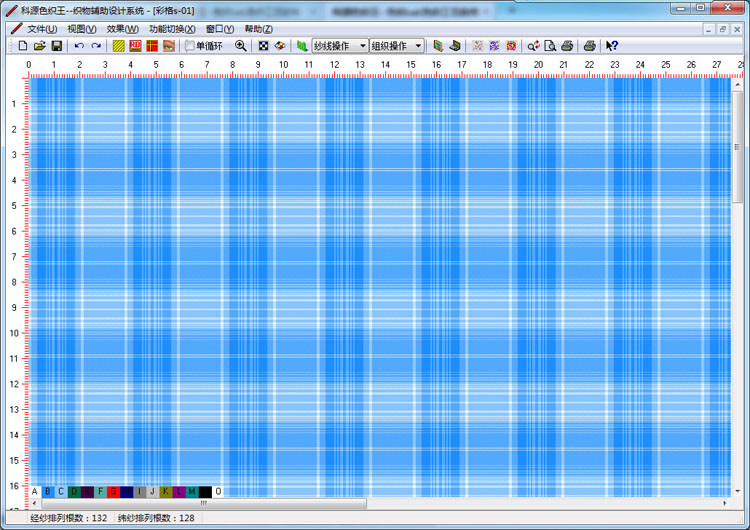Open the 文件(U) menu
750x530 pixels.
click(x=42, y=29)
